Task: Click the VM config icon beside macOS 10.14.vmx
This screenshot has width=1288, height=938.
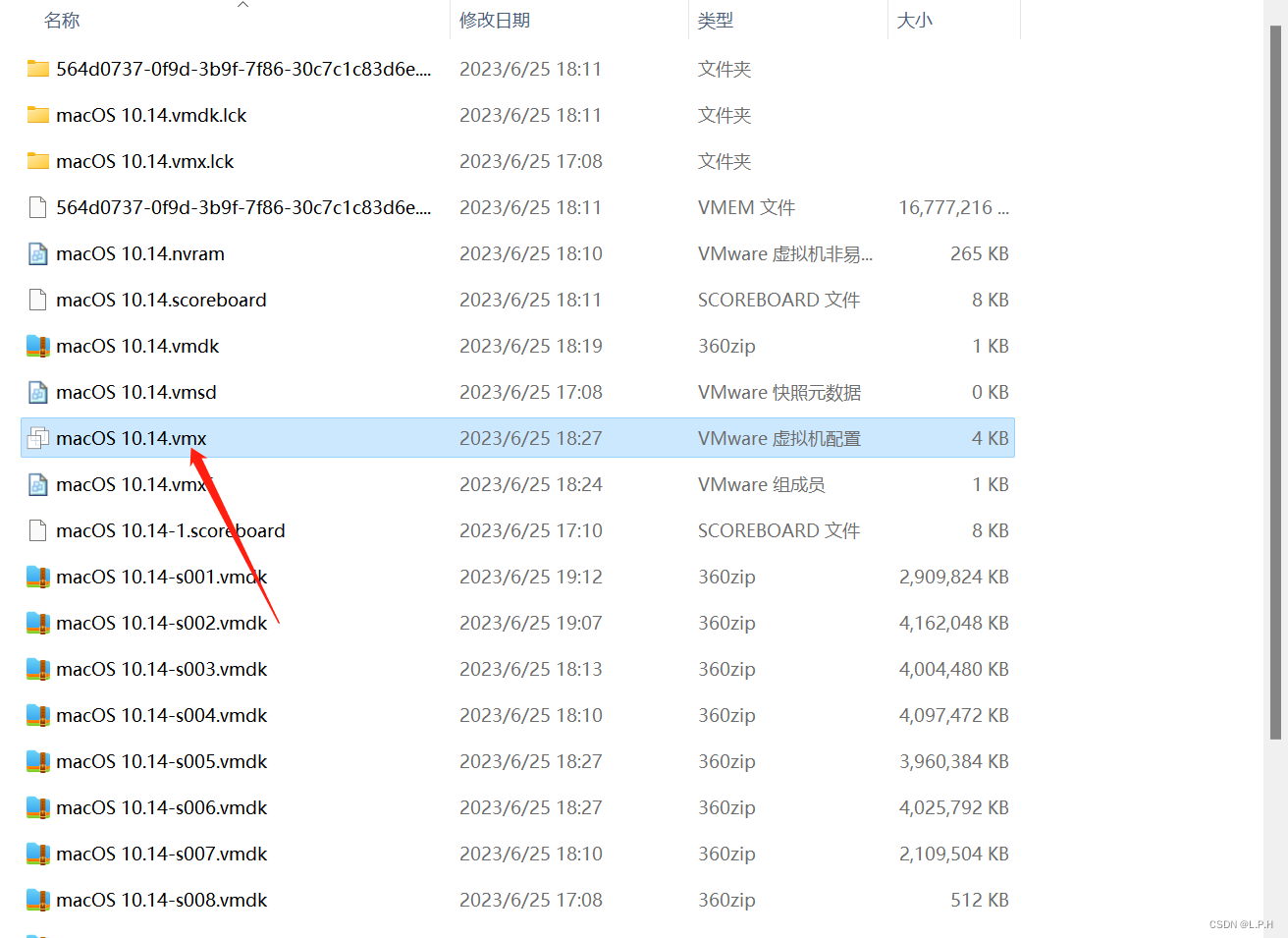Action: click(x=38, y=438)
